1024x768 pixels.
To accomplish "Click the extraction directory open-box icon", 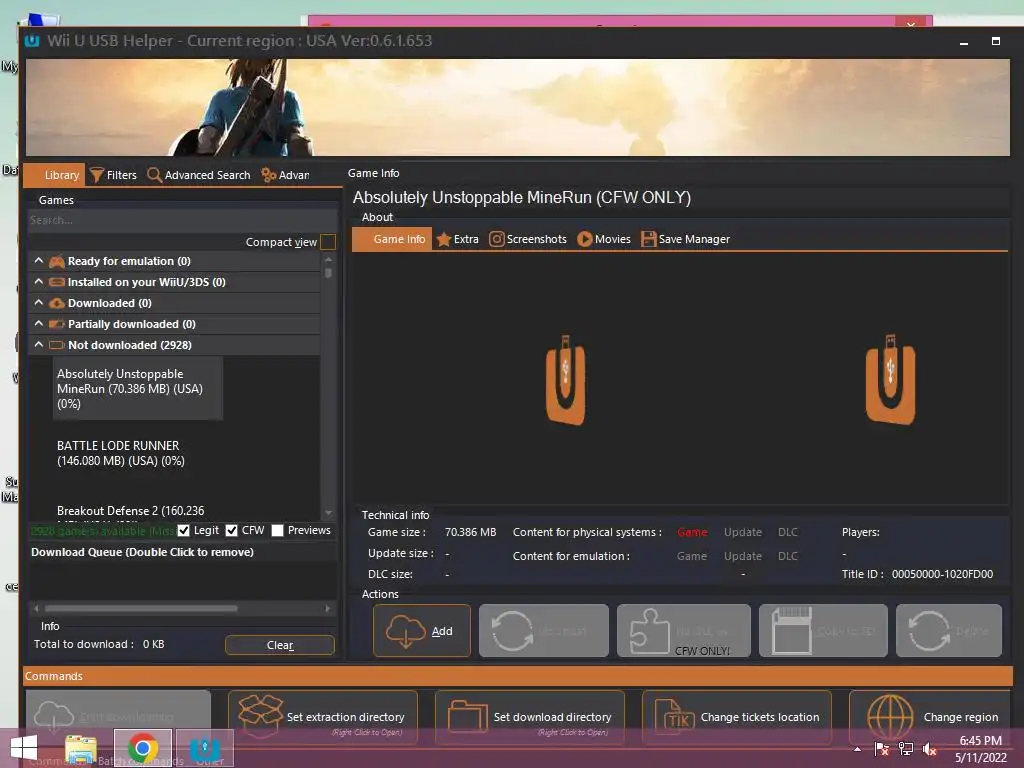I will point(260,716).
